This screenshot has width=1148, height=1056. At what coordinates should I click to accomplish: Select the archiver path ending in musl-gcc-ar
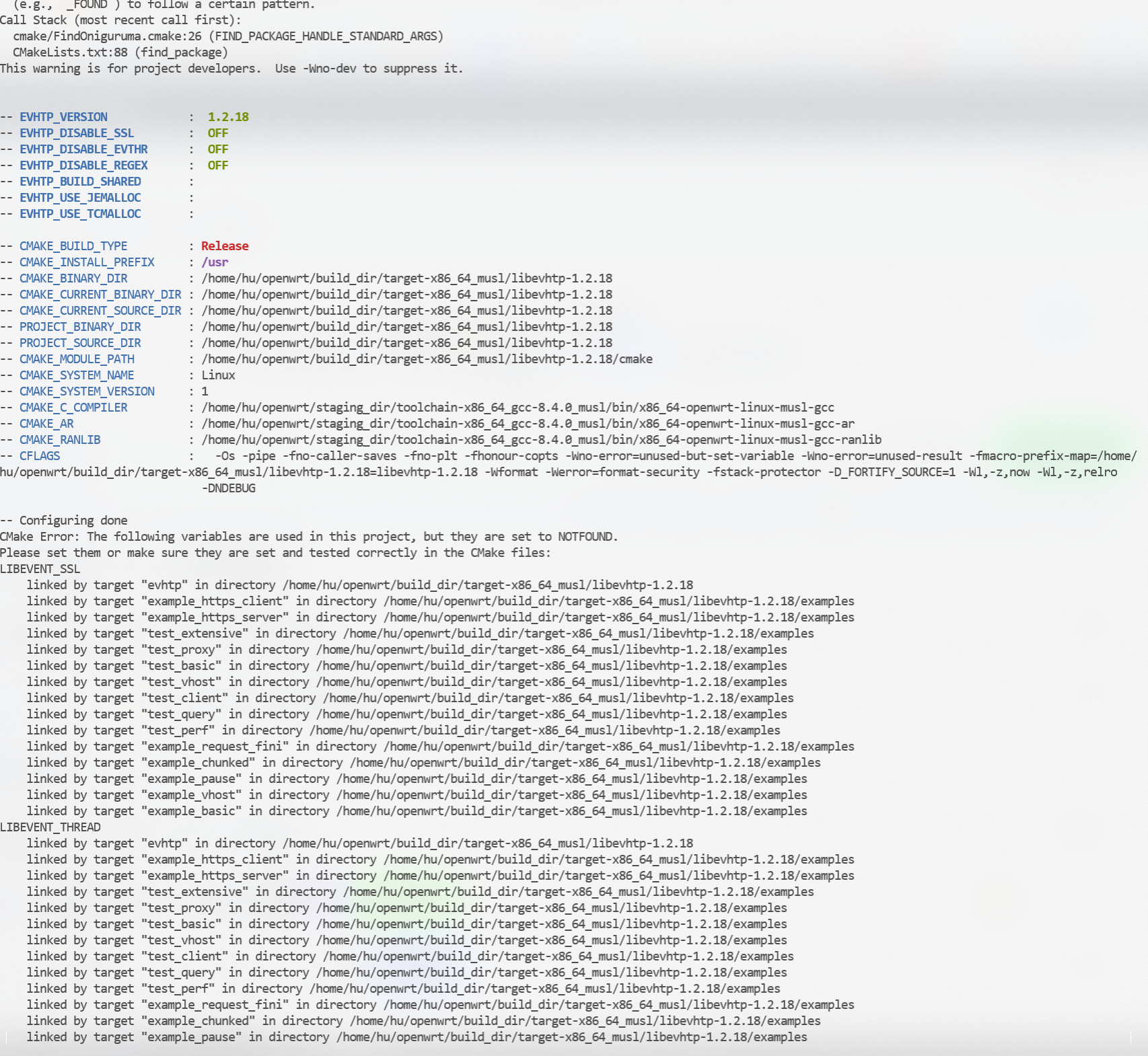tap(528, 424)
